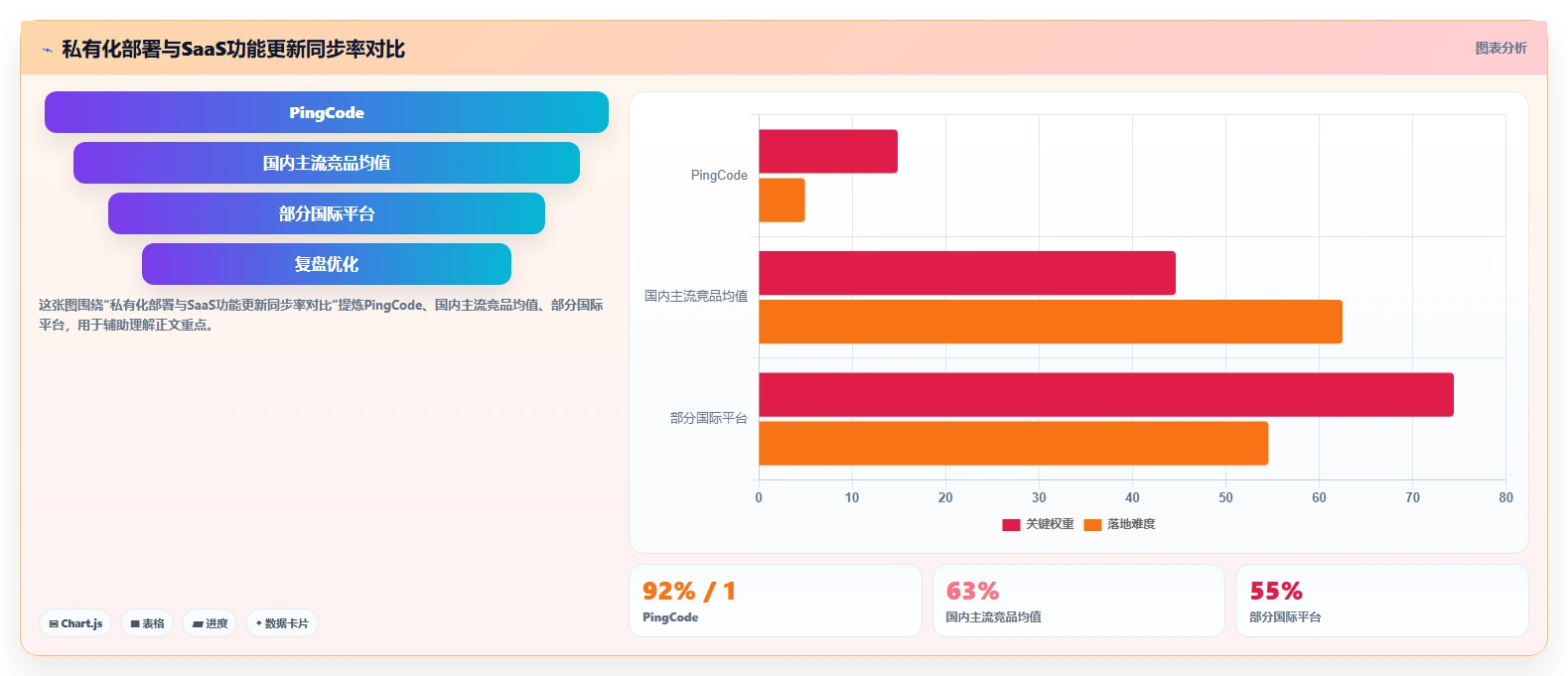Click the red PingCode 关键权重 bar
The height and width of the screenshot is (676, 1568).
(x=828, y=151)
